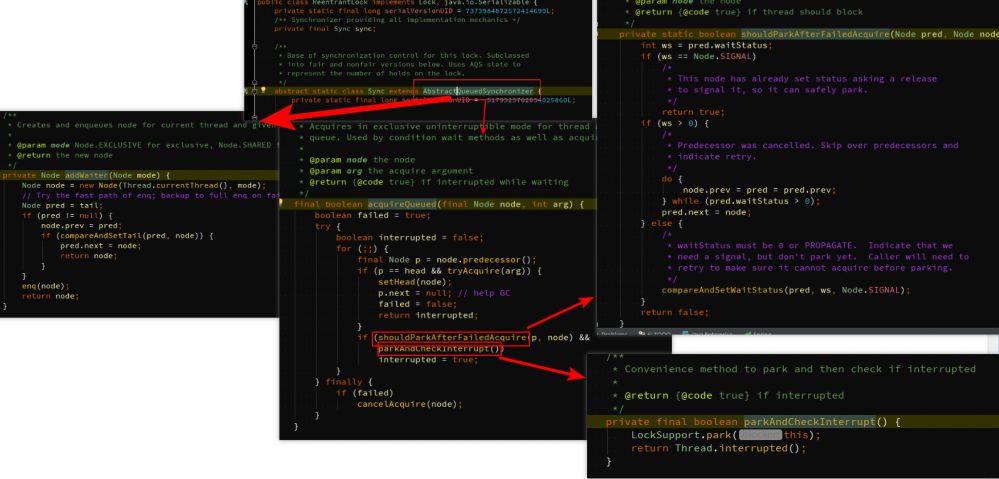Click the setHead(node) call
This screenshot has height=479, width=999.
click(414, 282)
